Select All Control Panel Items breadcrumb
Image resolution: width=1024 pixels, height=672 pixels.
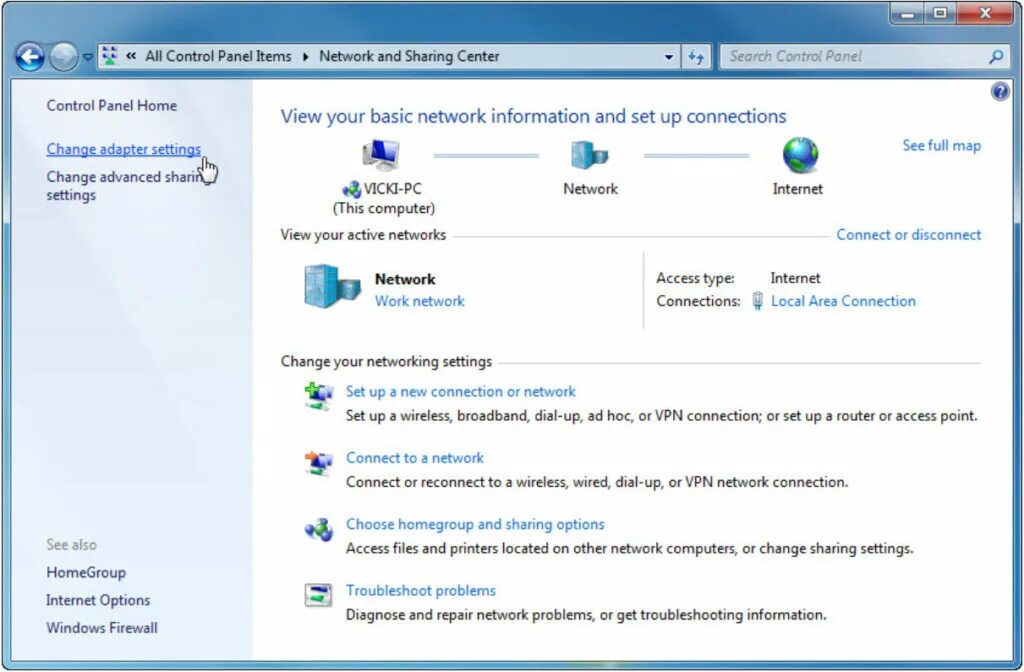coord(218,56)
